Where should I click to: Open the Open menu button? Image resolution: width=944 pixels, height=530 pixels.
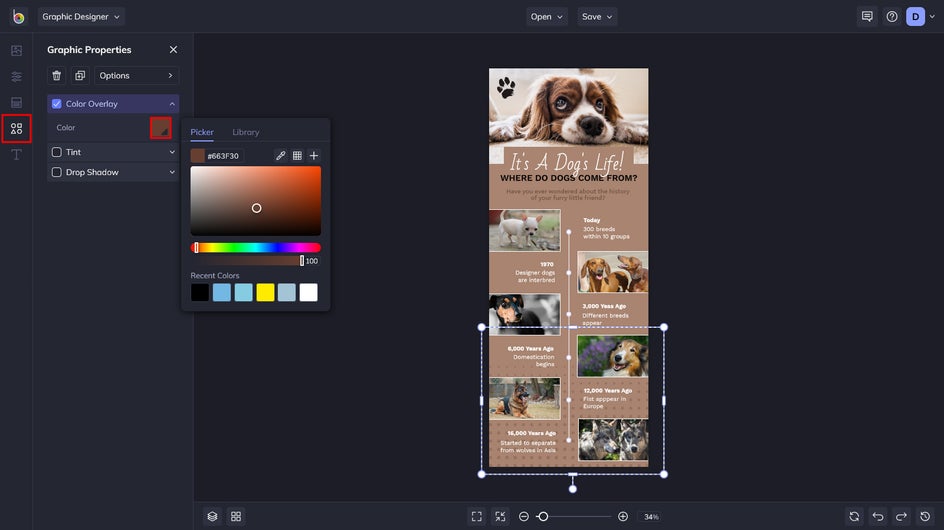(547, 16)
